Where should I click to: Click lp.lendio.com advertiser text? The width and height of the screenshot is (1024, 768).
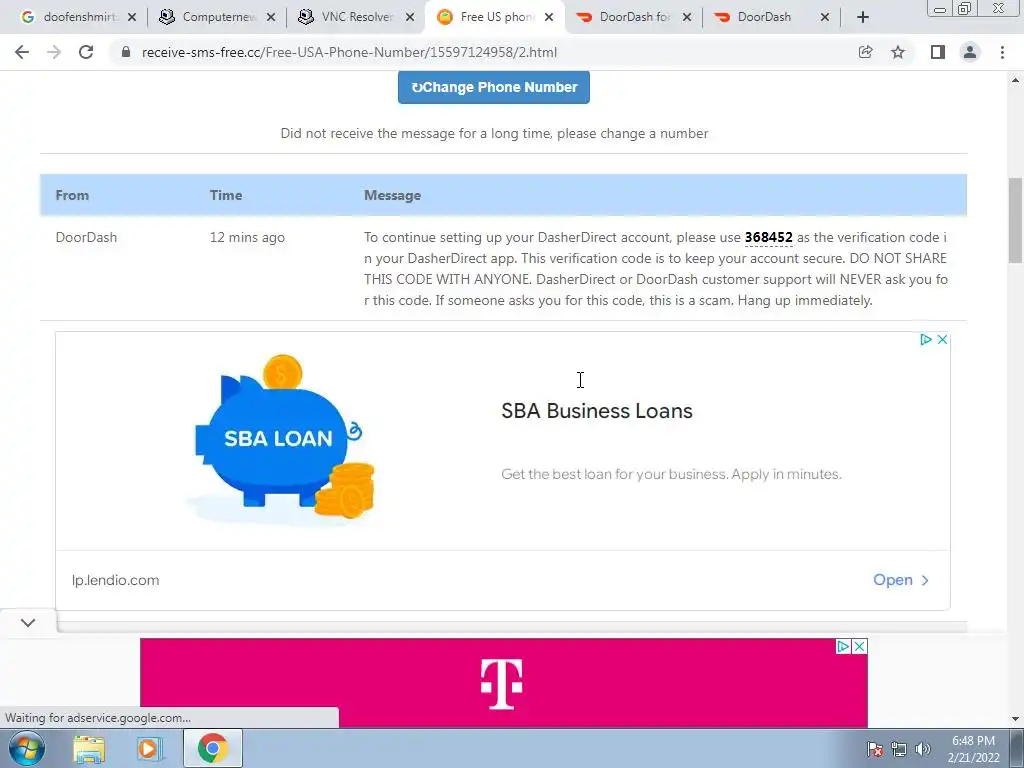pyautogui.click(x=116, y=580)
